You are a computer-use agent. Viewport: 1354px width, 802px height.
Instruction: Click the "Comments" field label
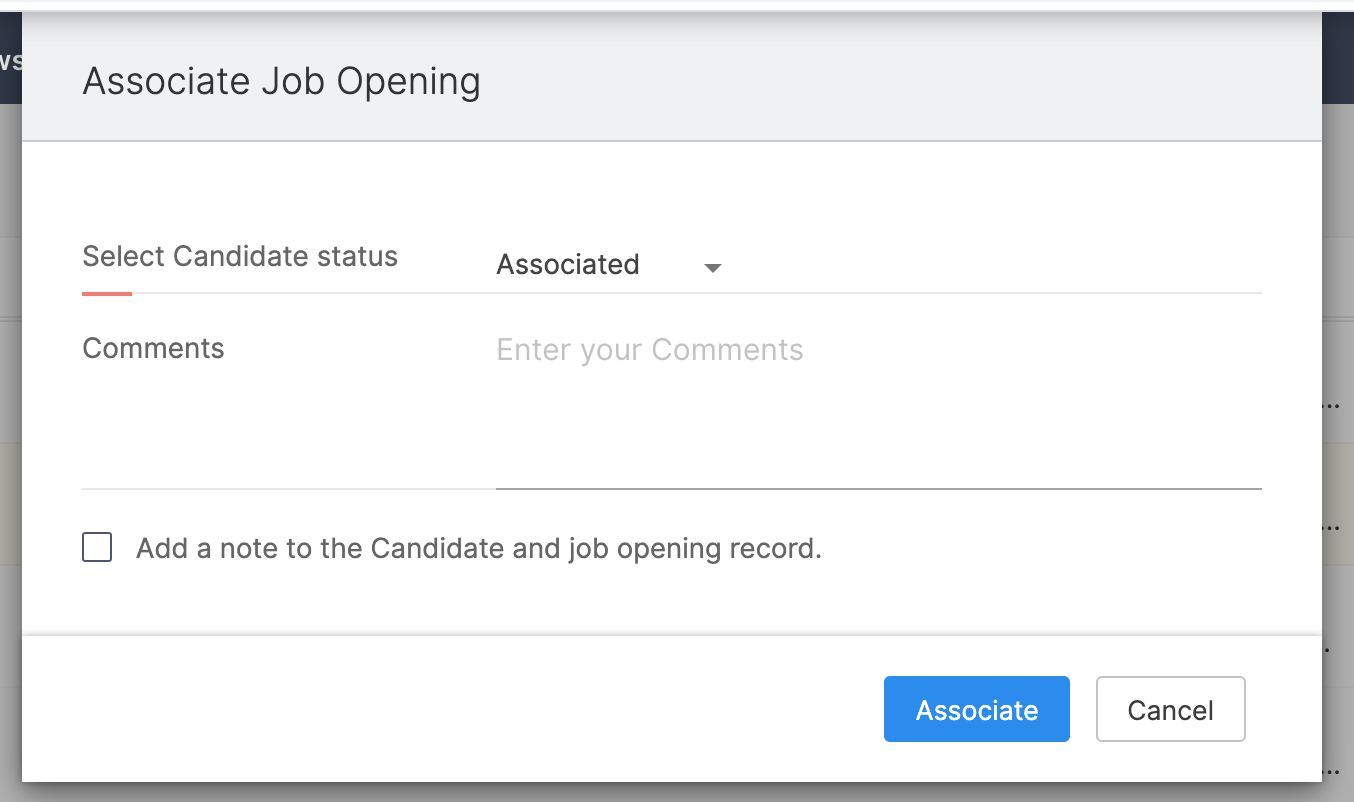pos(153,348)
